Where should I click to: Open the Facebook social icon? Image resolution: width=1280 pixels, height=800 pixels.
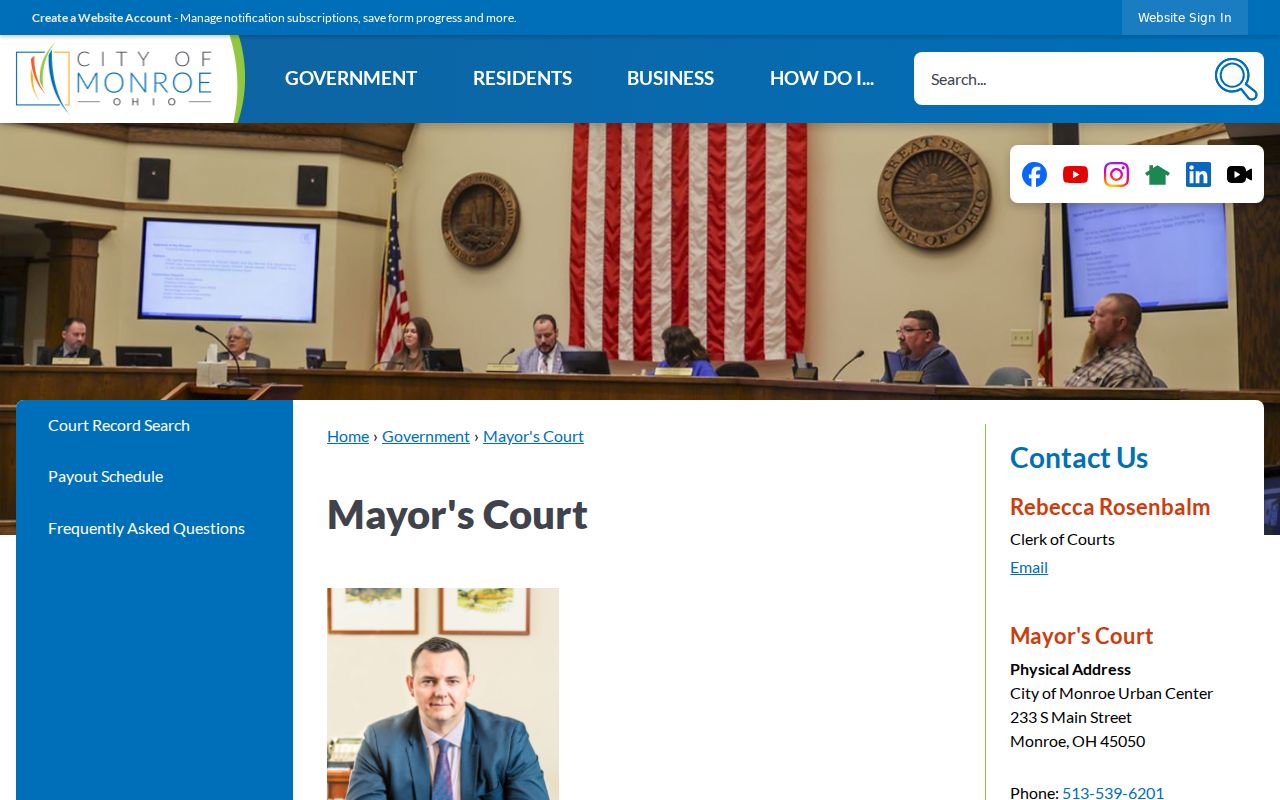coord(1034,175)
